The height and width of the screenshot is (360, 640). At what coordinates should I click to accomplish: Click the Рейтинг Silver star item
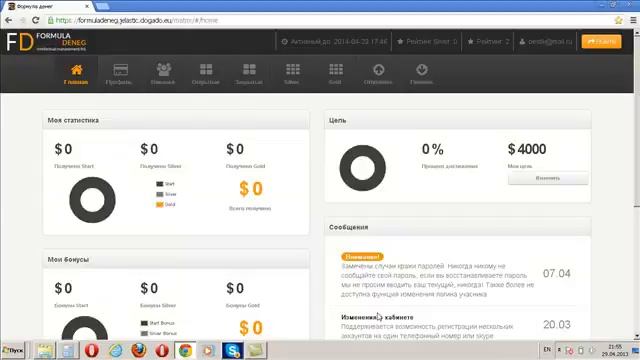[x=427, y=42]
